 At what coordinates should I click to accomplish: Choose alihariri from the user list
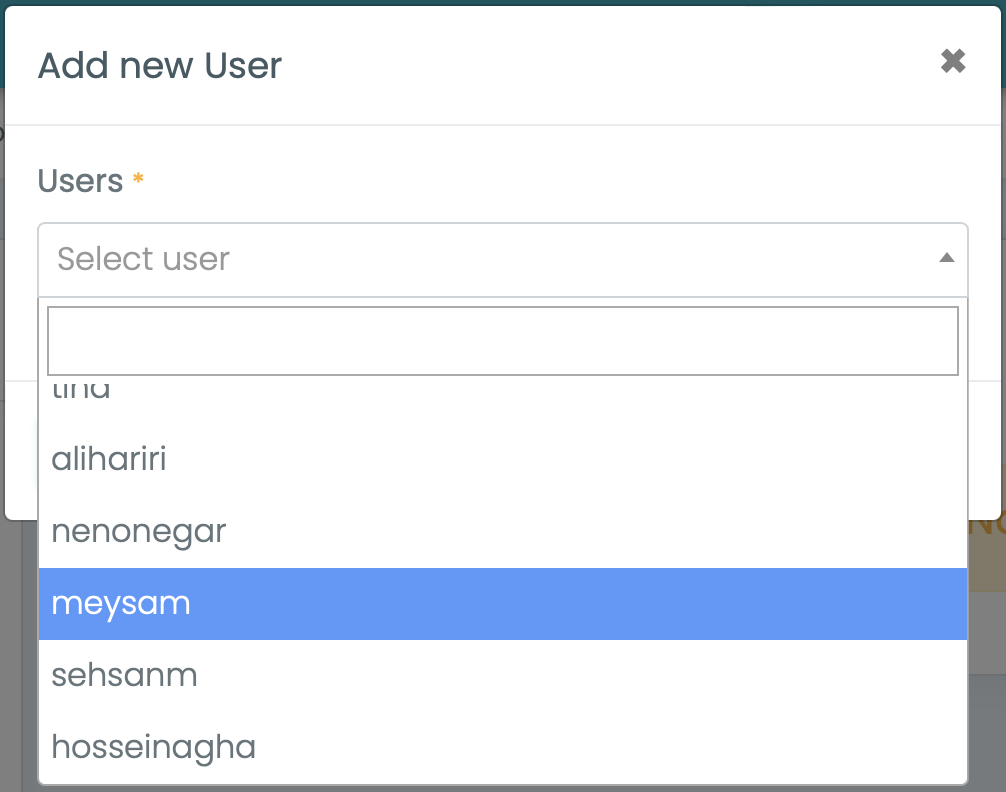pos(109,460)
